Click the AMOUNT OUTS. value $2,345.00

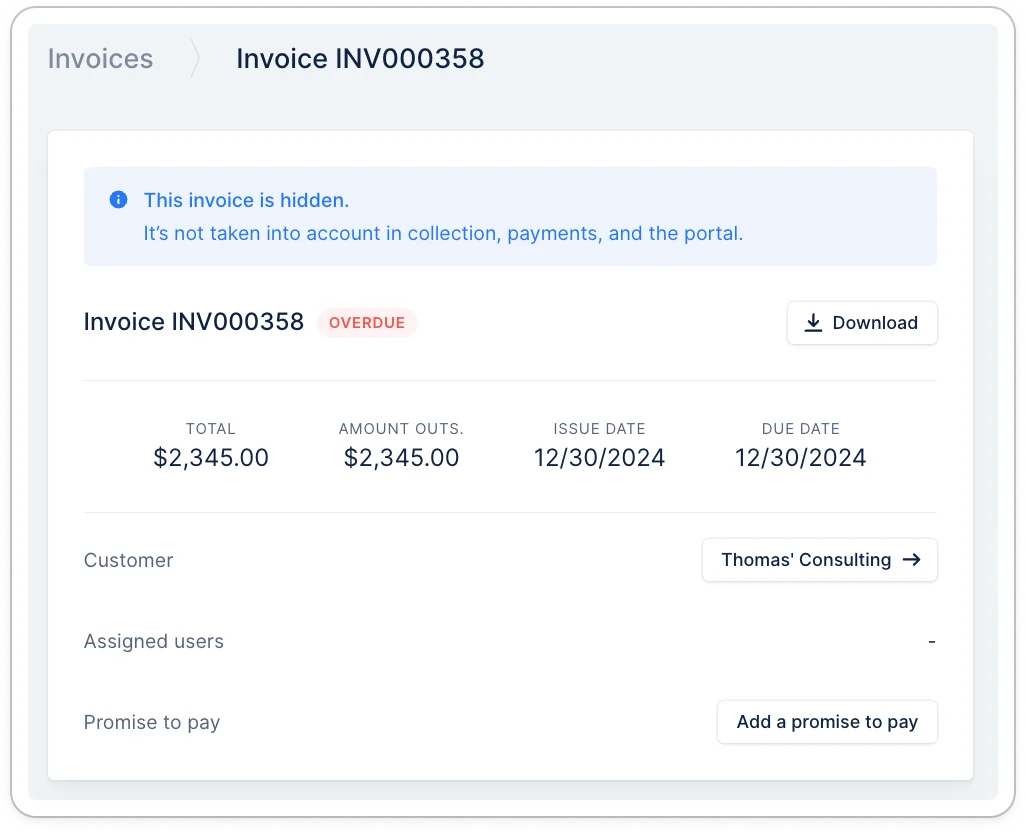pos(401,457)
